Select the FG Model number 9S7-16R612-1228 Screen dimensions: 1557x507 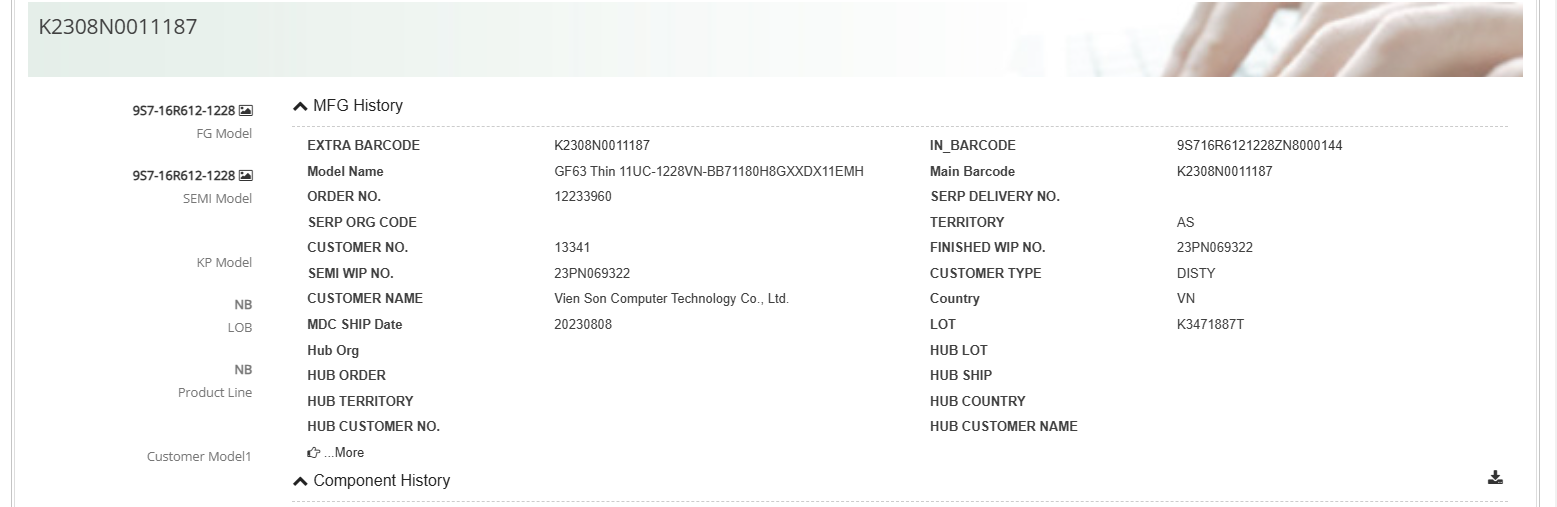[184, 111]
